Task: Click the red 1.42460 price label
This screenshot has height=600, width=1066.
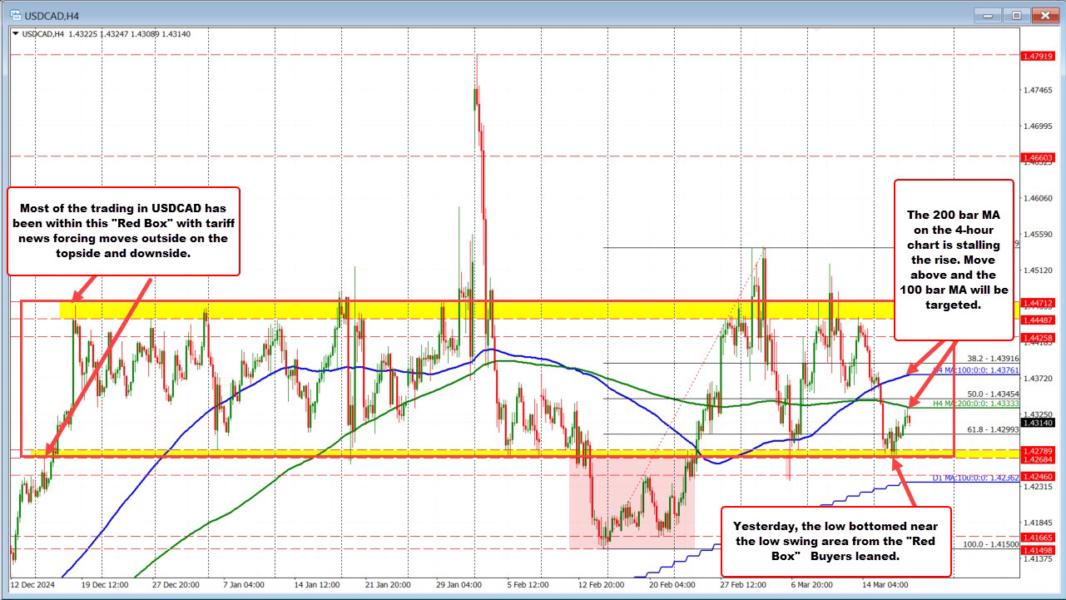Action: (x=1037, y=476)
